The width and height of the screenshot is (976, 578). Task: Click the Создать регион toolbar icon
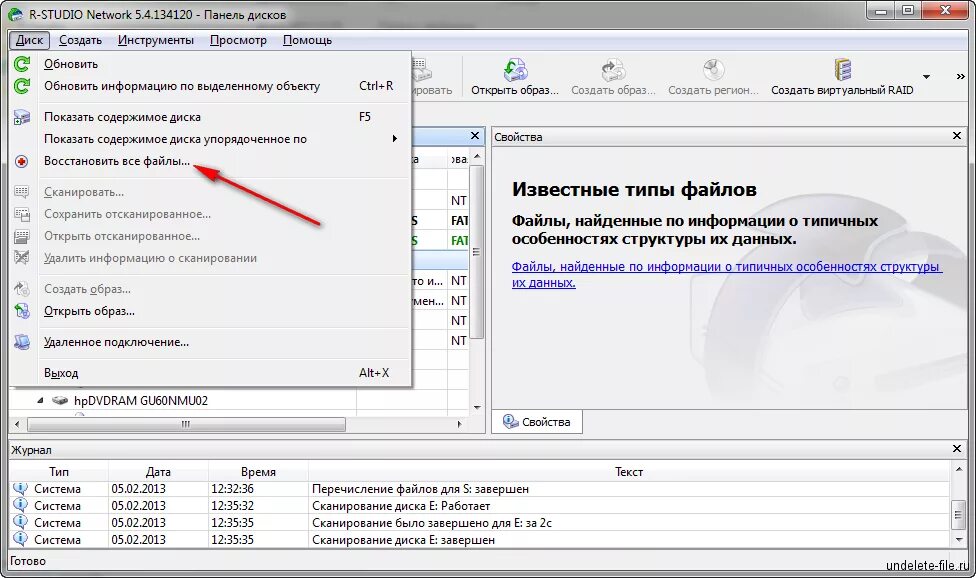pos(713,70)
